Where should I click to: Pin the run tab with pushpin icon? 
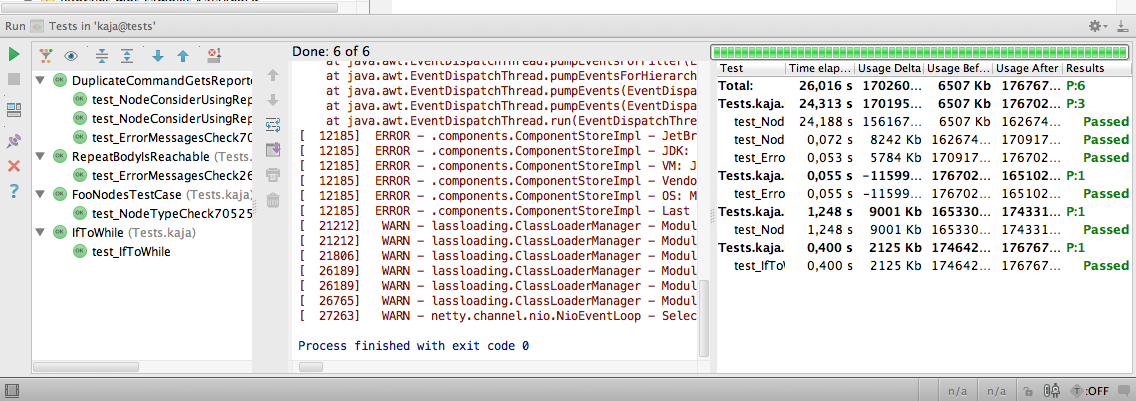coord(14,140)
